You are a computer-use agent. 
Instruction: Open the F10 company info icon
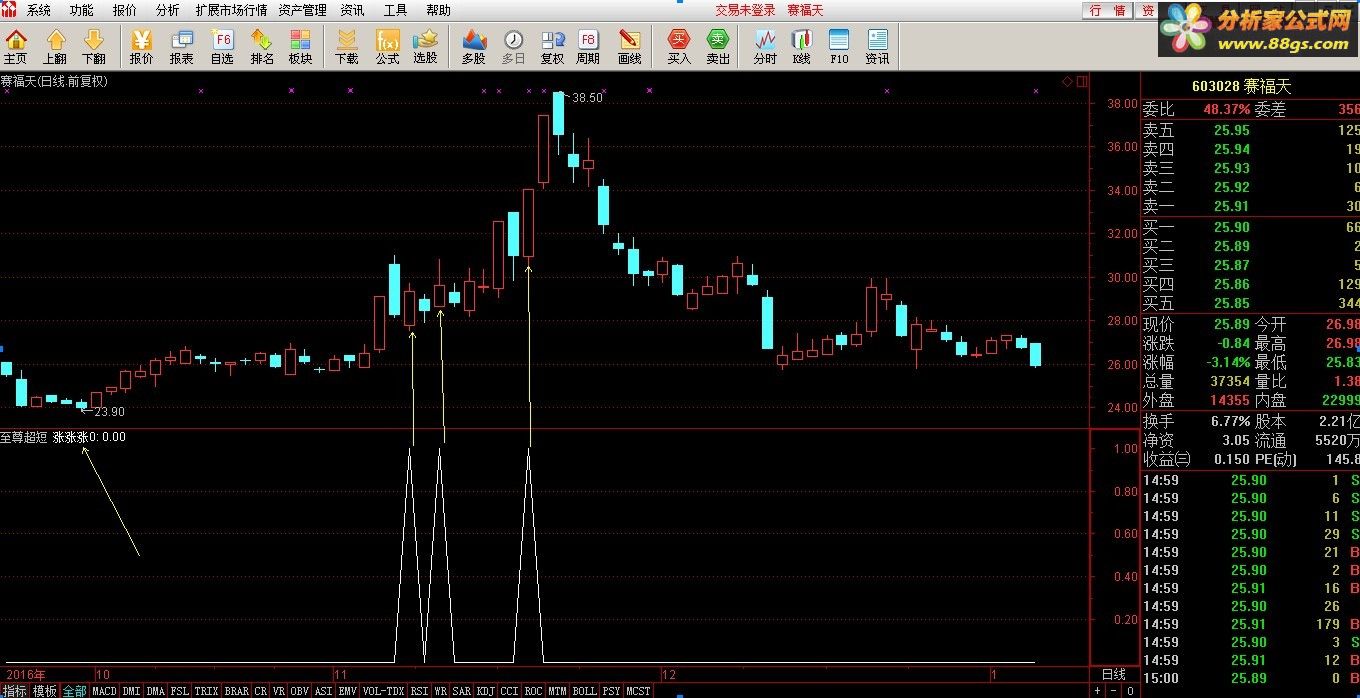839,47
